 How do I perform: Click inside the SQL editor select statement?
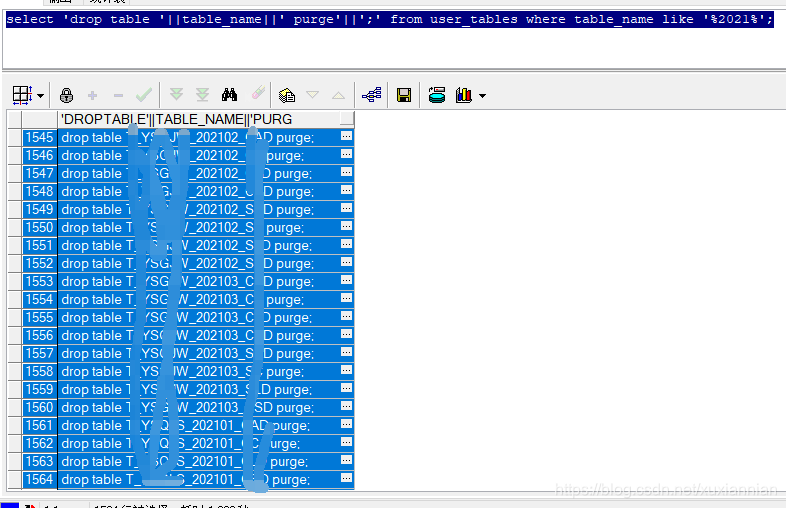point(389,20)
